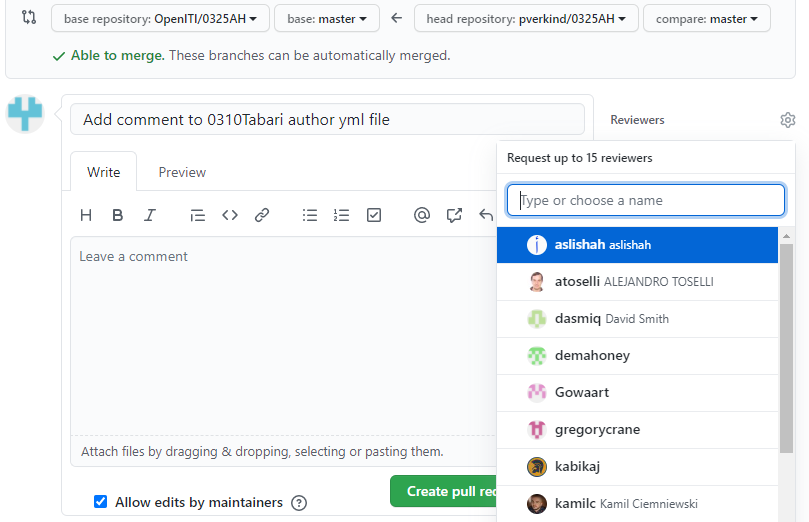Add a link with the chain icon

[x=262, y=215]
